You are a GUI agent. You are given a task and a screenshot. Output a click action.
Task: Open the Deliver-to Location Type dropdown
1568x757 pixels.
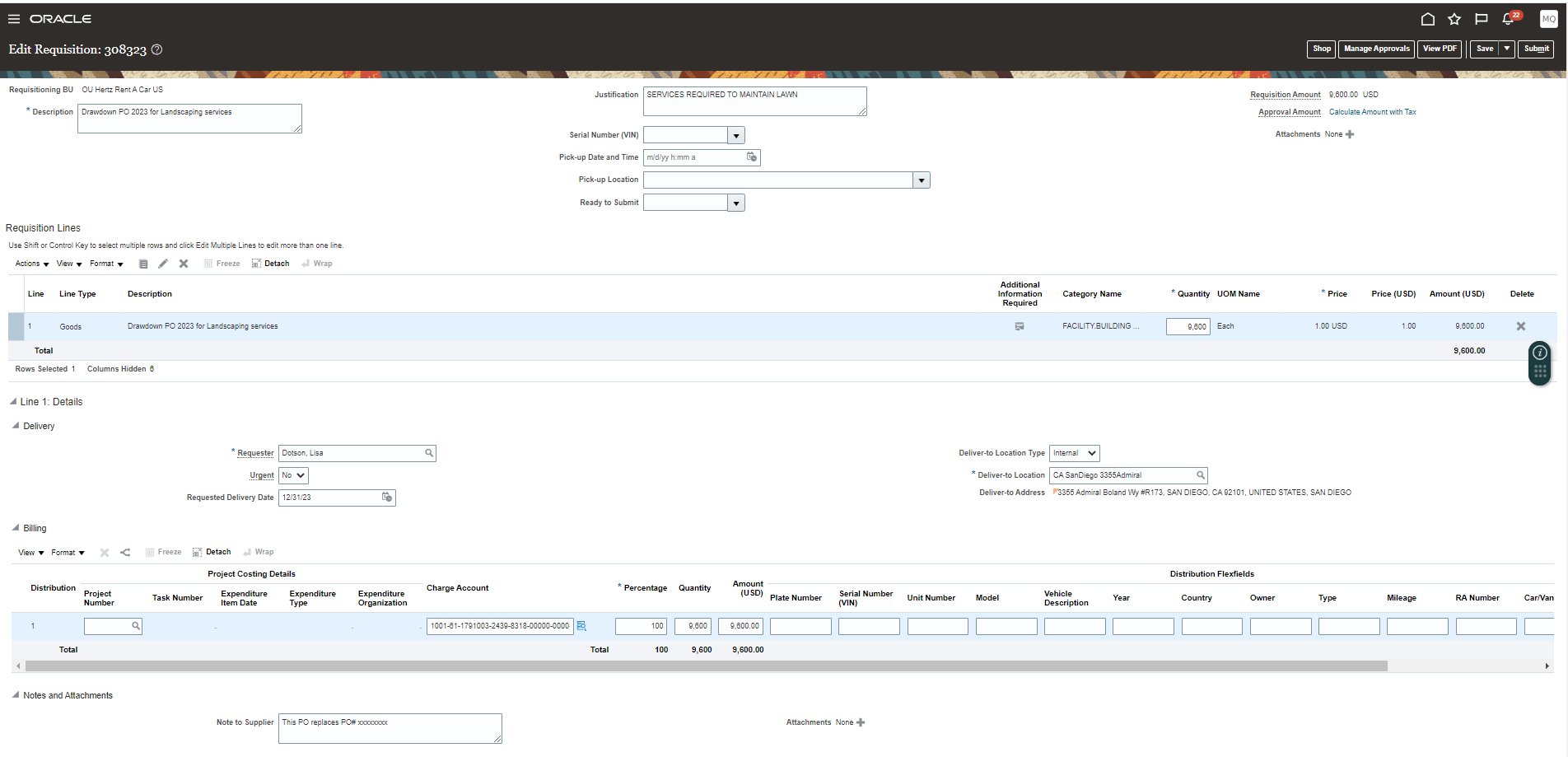click(x=1074, y=453)
